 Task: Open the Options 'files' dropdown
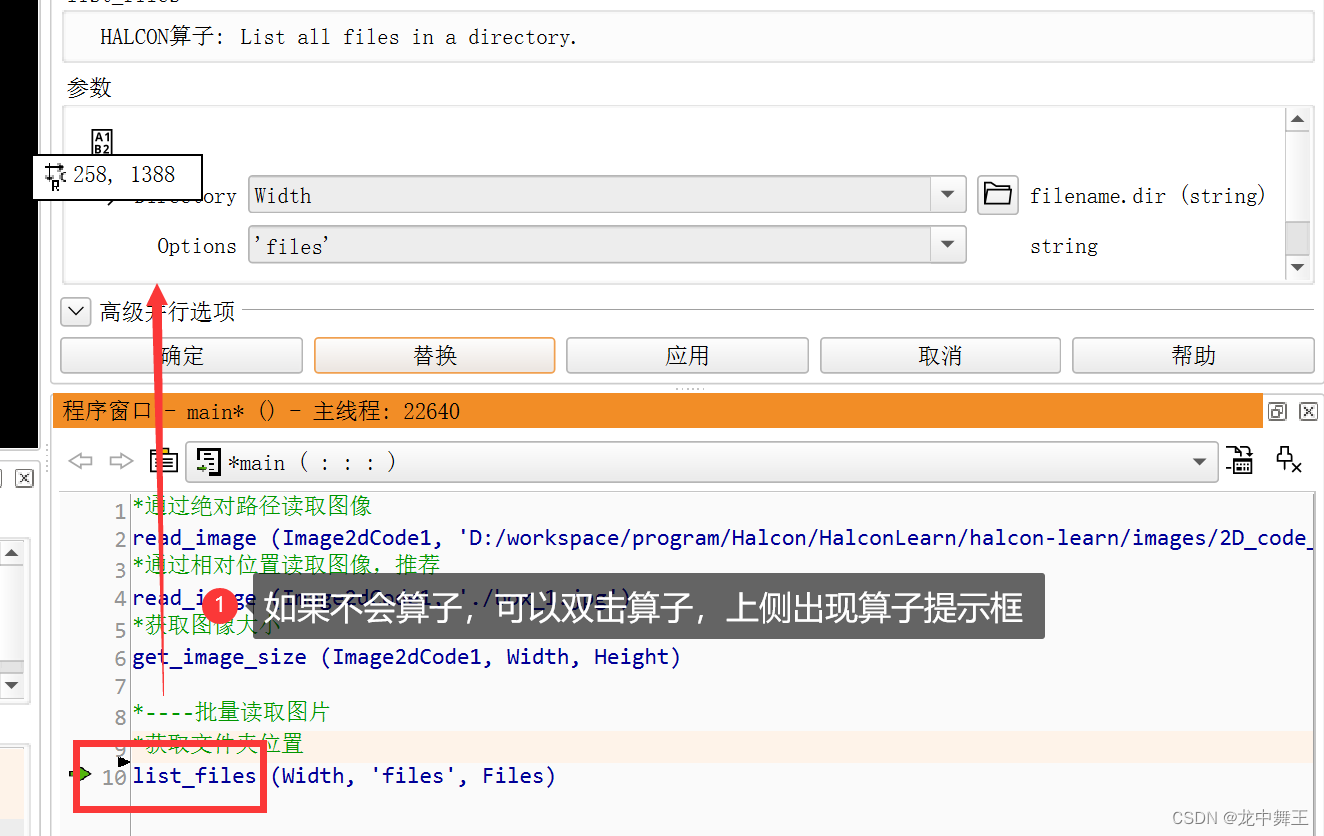pyautogui.click(x=947, y=245)
